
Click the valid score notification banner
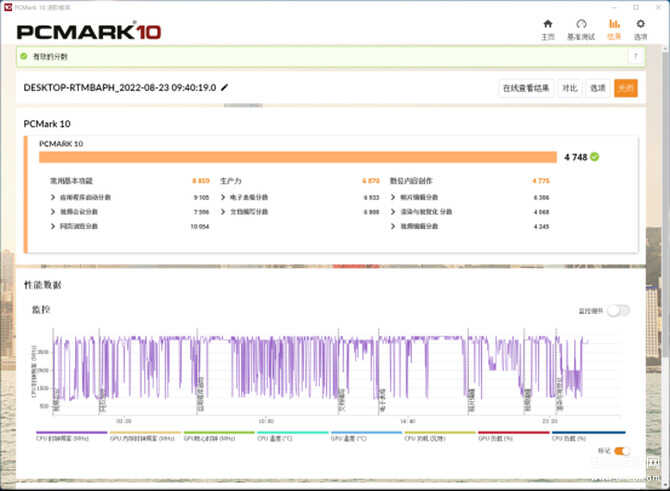(x=330, y=56)
